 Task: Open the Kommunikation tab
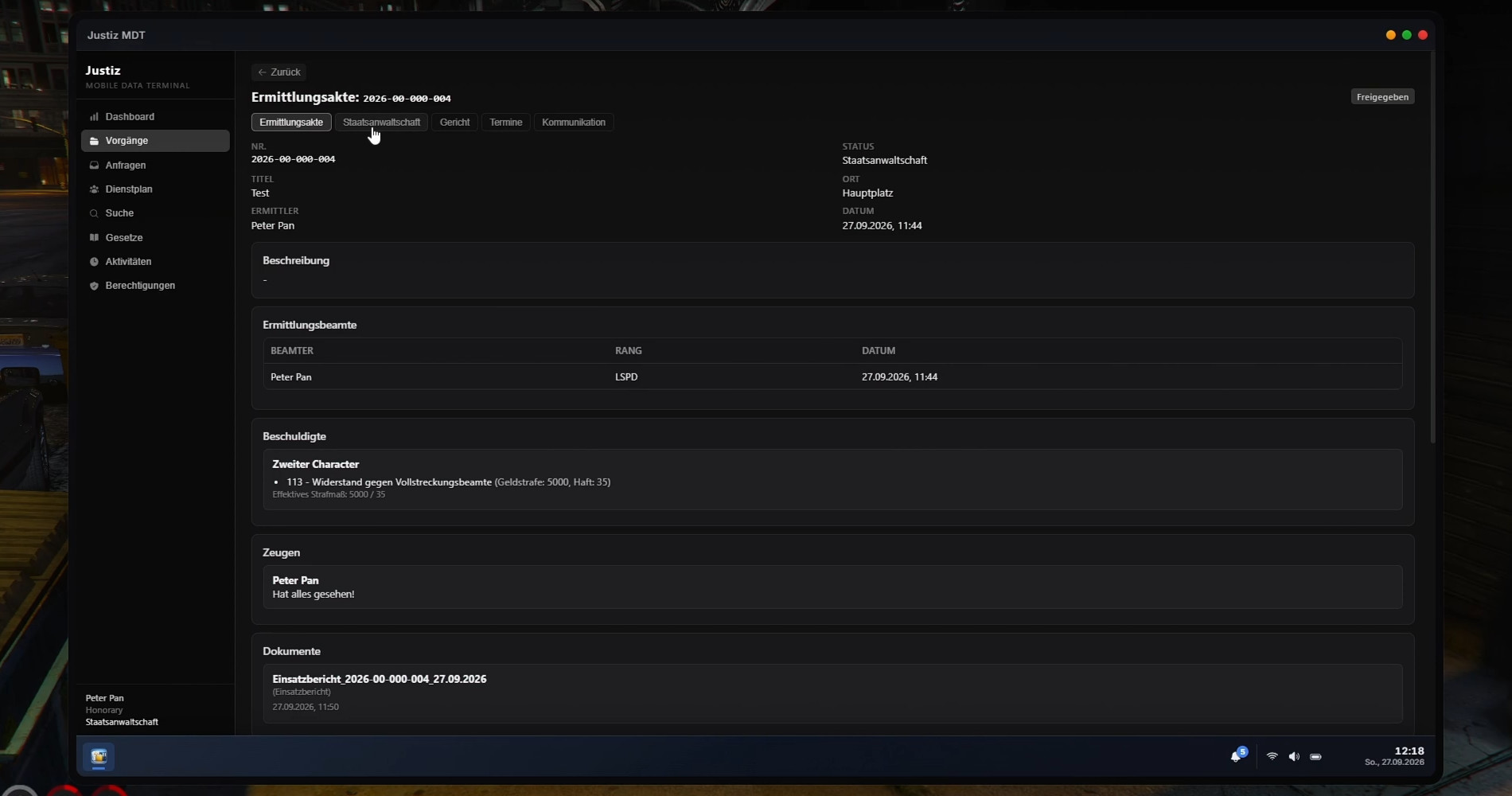(x=574, y=122)
